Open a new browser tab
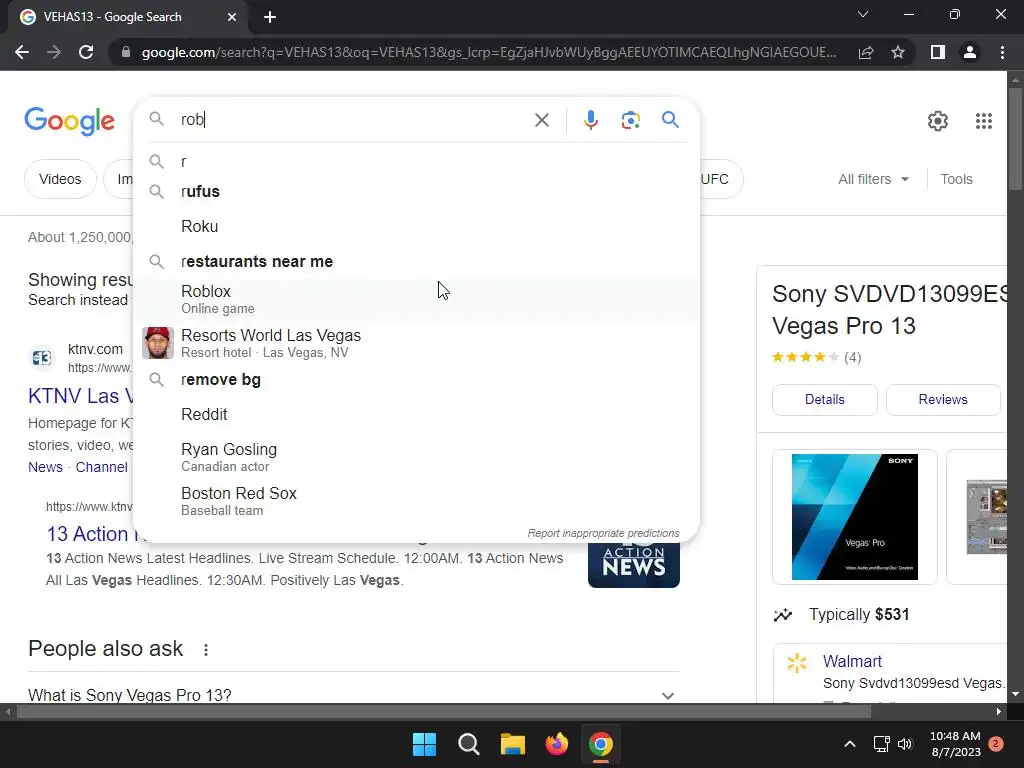 (x=270, y=17)
